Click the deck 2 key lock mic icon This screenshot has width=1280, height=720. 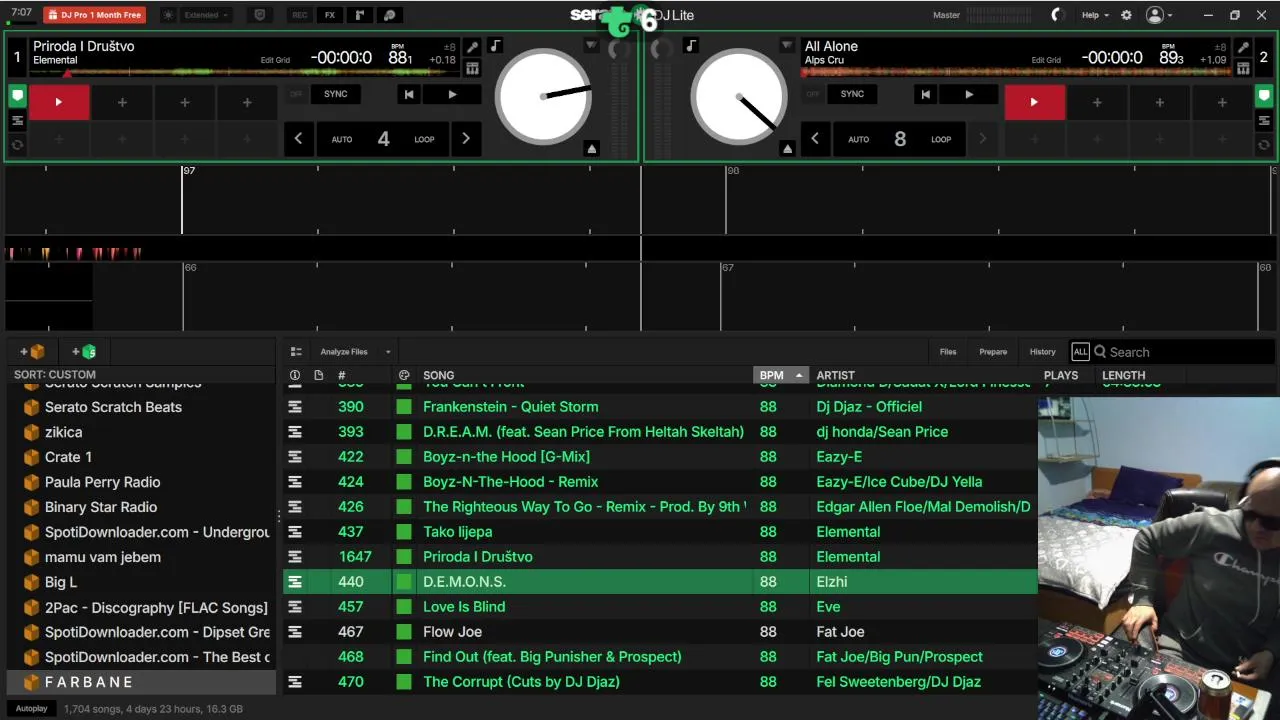pyautogui.click(x=1243, y=47)
